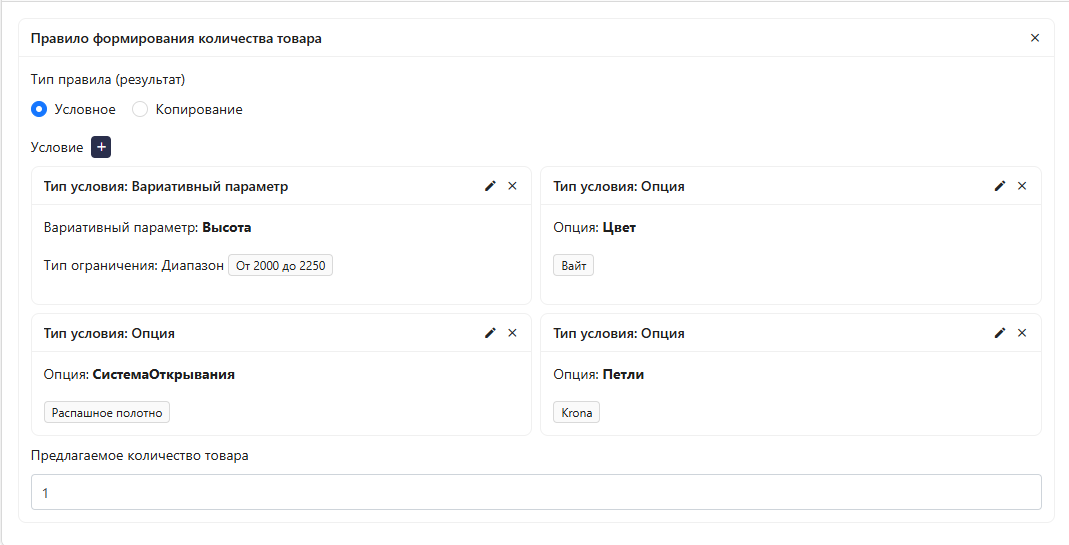Select the Распашное полотно tag

click(107, 413)
